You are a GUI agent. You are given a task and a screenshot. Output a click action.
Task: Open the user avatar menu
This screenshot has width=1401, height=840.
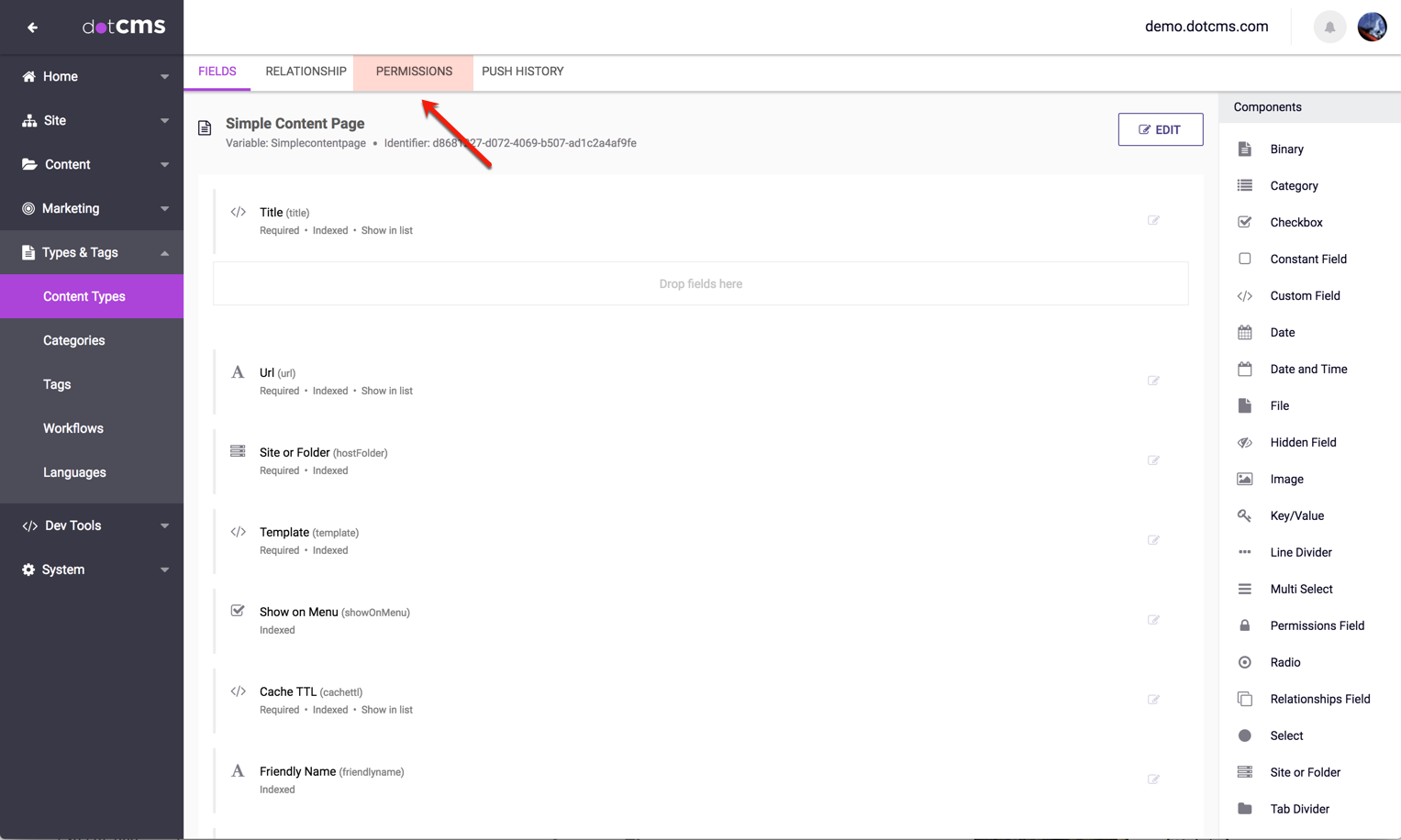tap(1372, 28)
